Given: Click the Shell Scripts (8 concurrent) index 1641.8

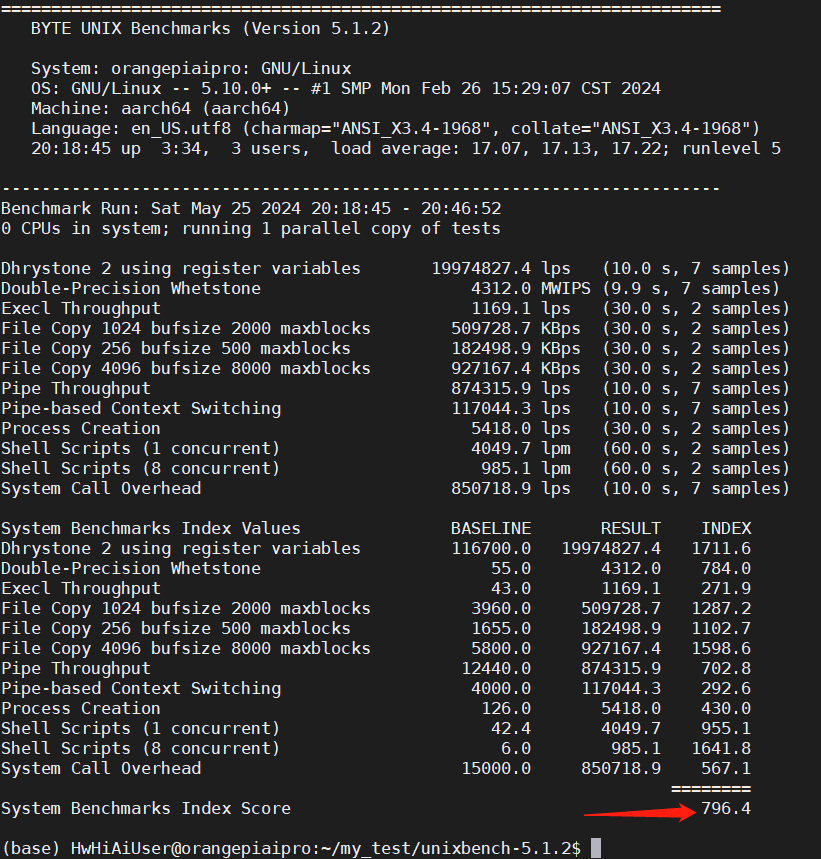Looking at the screenshot, I should pos(721,748).
